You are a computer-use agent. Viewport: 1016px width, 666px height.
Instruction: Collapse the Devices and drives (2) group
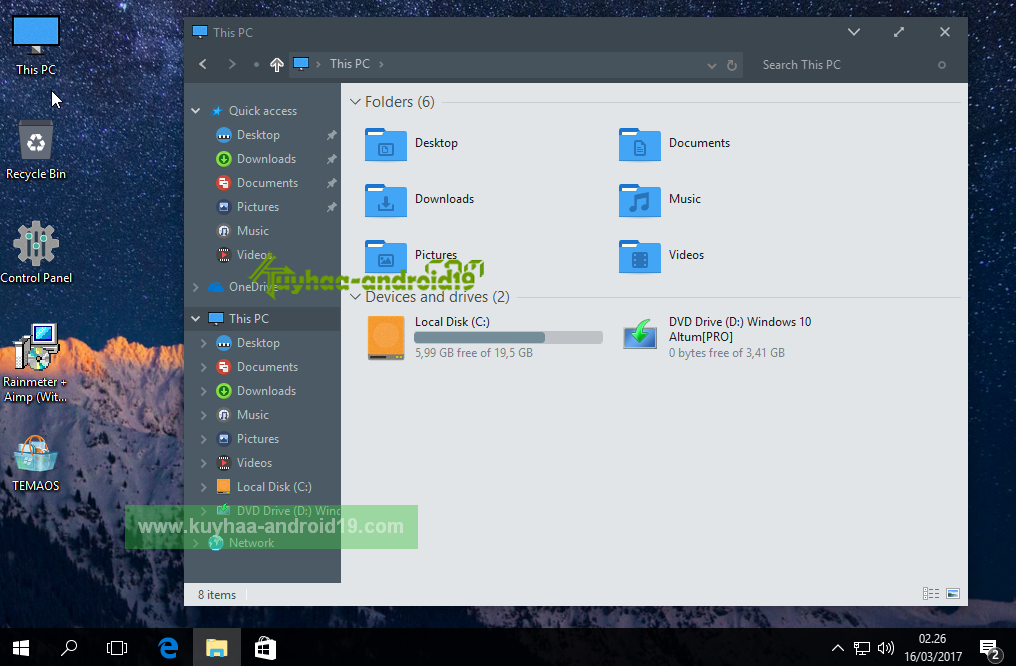[x=355, y=297]
